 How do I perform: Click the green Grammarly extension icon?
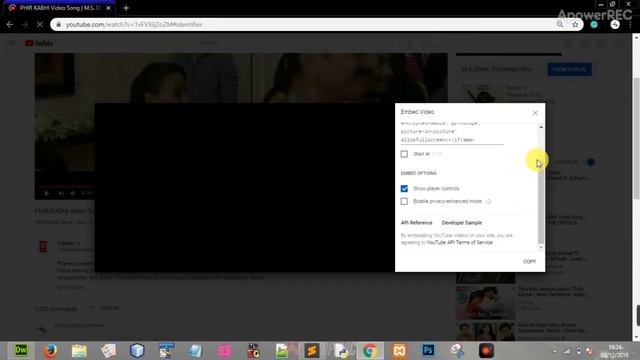[x=594, y=24]
